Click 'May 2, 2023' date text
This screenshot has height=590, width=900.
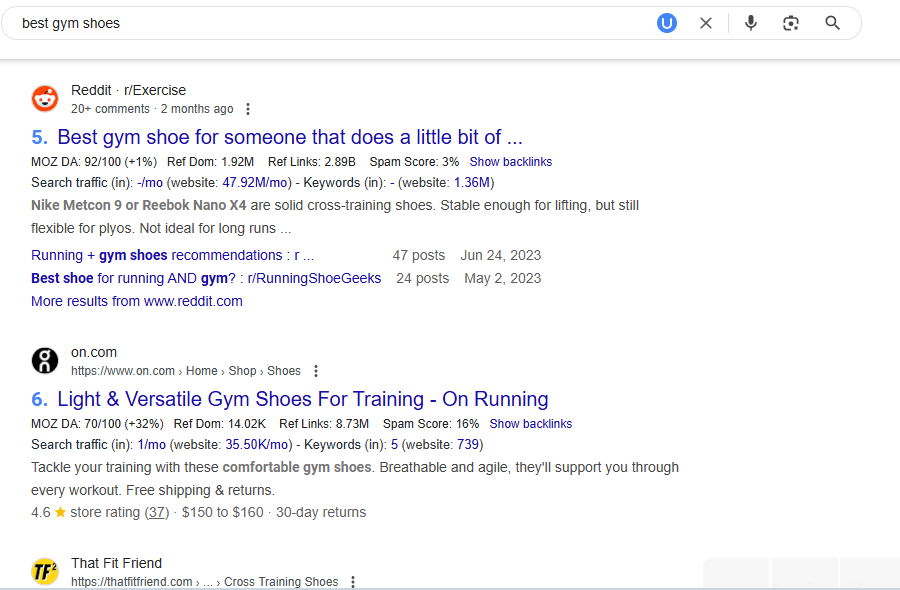[x=503, y=278]
